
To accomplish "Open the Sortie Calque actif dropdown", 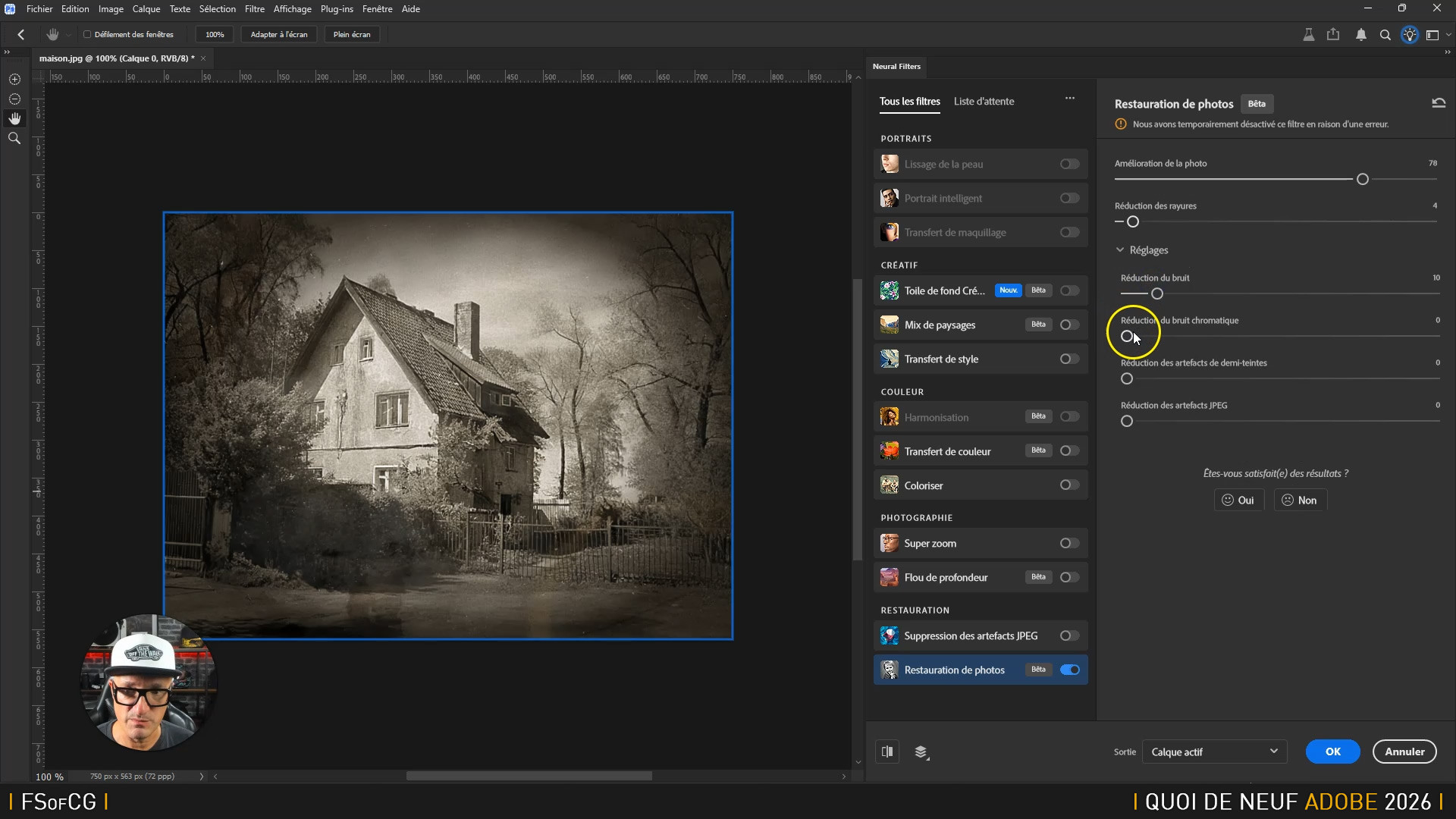I will (x=1214, y=752).
